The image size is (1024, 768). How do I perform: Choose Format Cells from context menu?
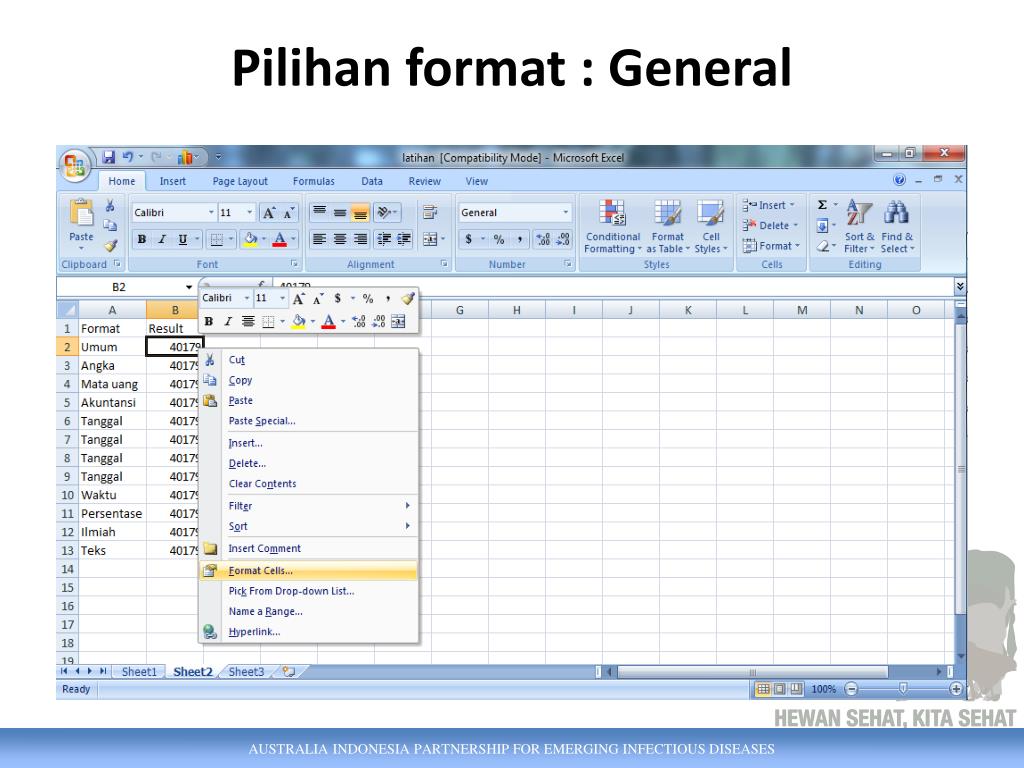[308, 571]
